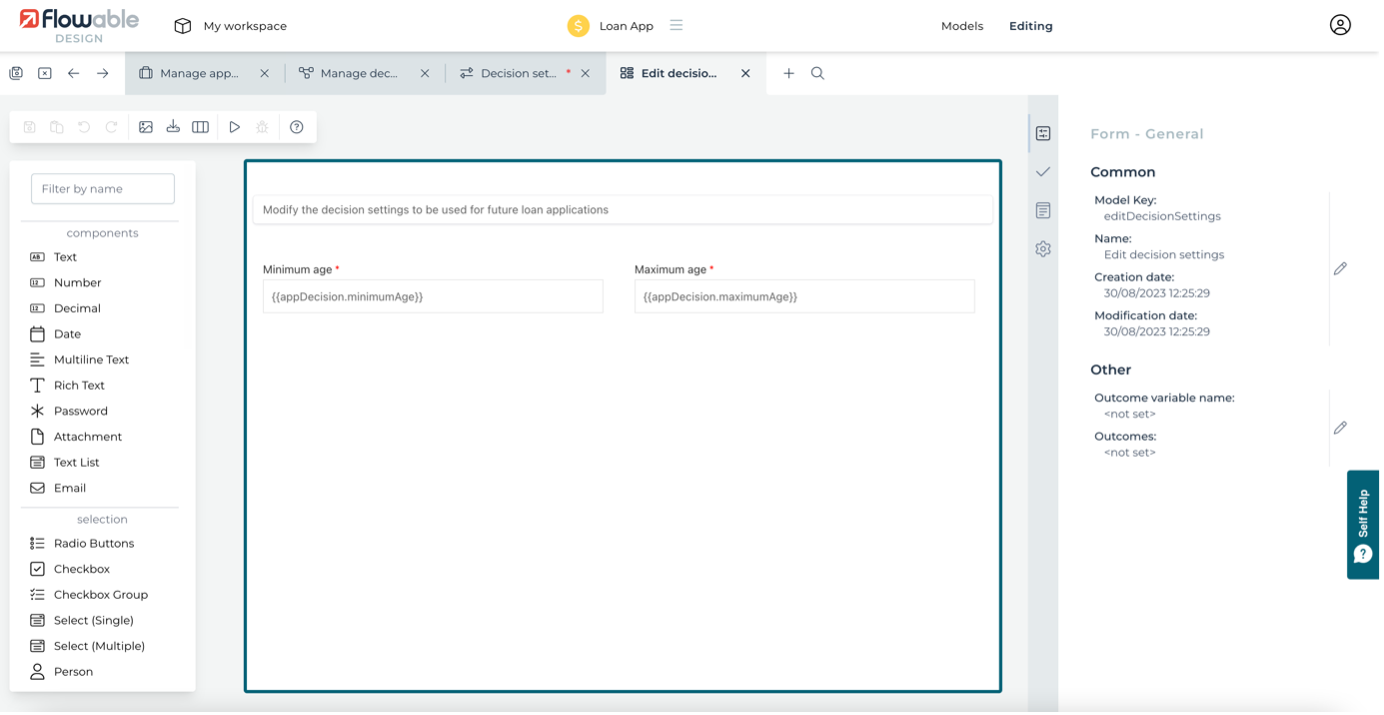1384x715 pixels.
Task: Search open models with magnifier icon
Action: click(x=817, y=73)
